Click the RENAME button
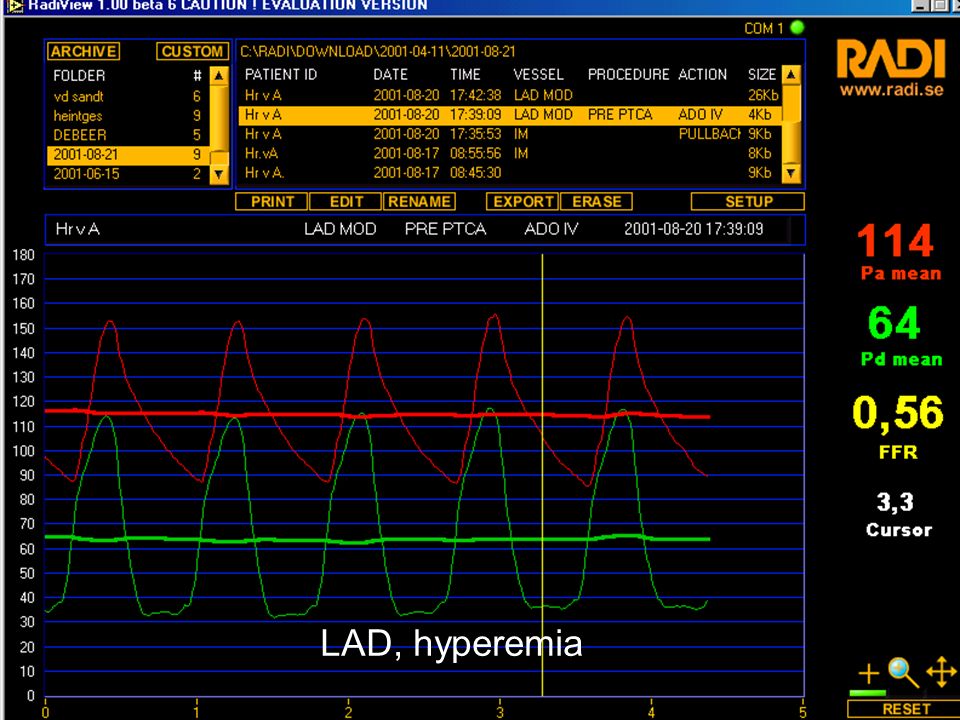The image size is (960, 720). (419, 201)
